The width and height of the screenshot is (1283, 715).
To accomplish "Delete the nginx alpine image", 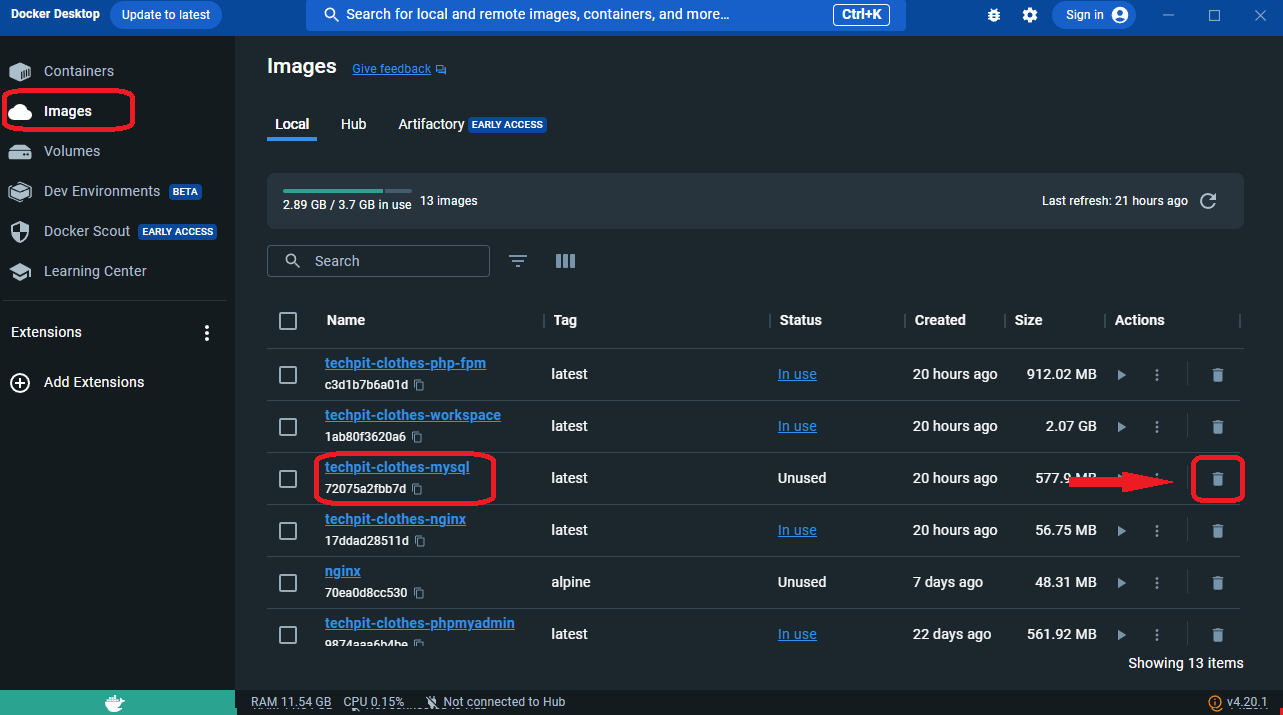I will 1217,583.
